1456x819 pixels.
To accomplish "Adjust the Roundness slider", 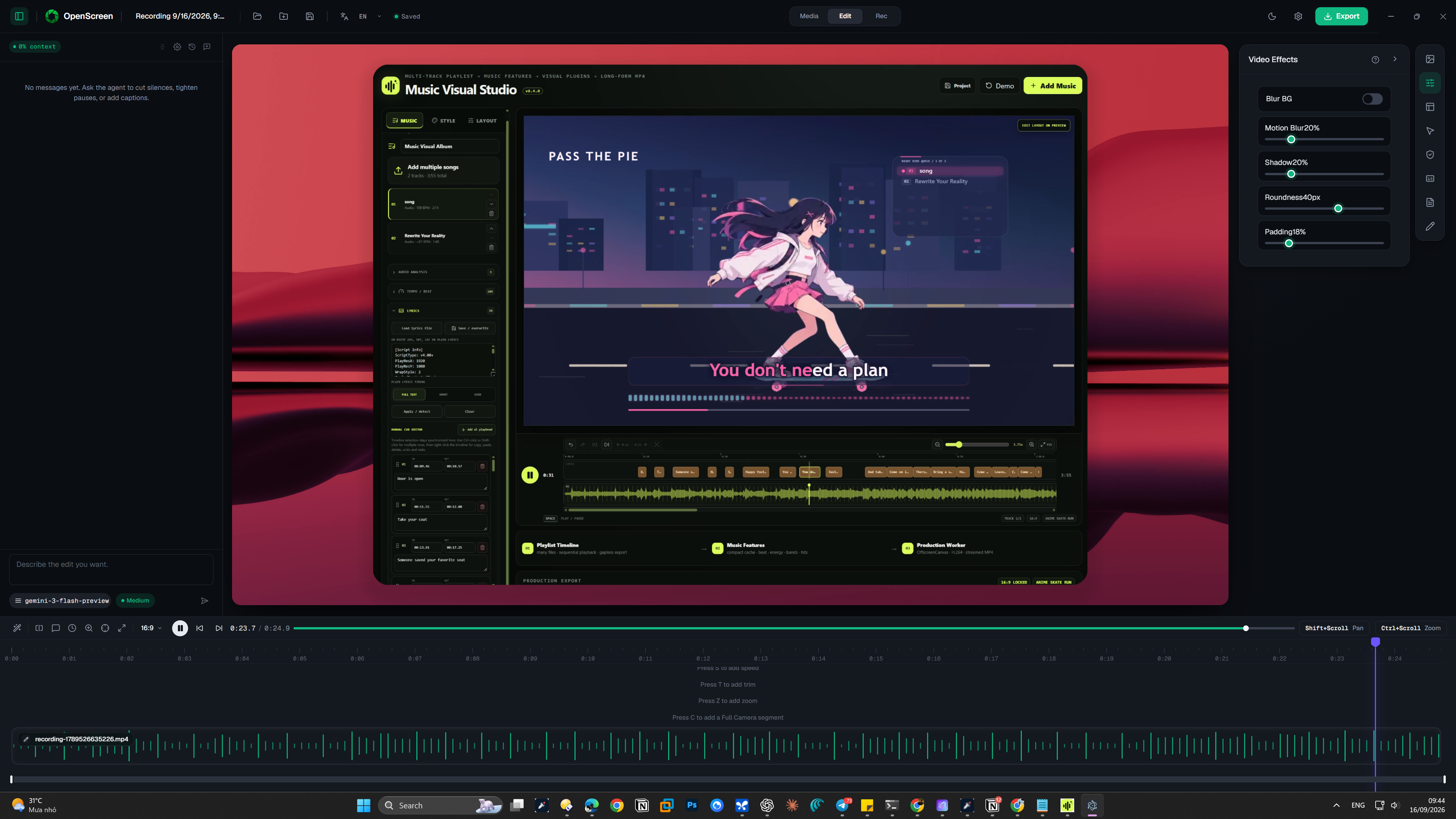I will 1324,209.
